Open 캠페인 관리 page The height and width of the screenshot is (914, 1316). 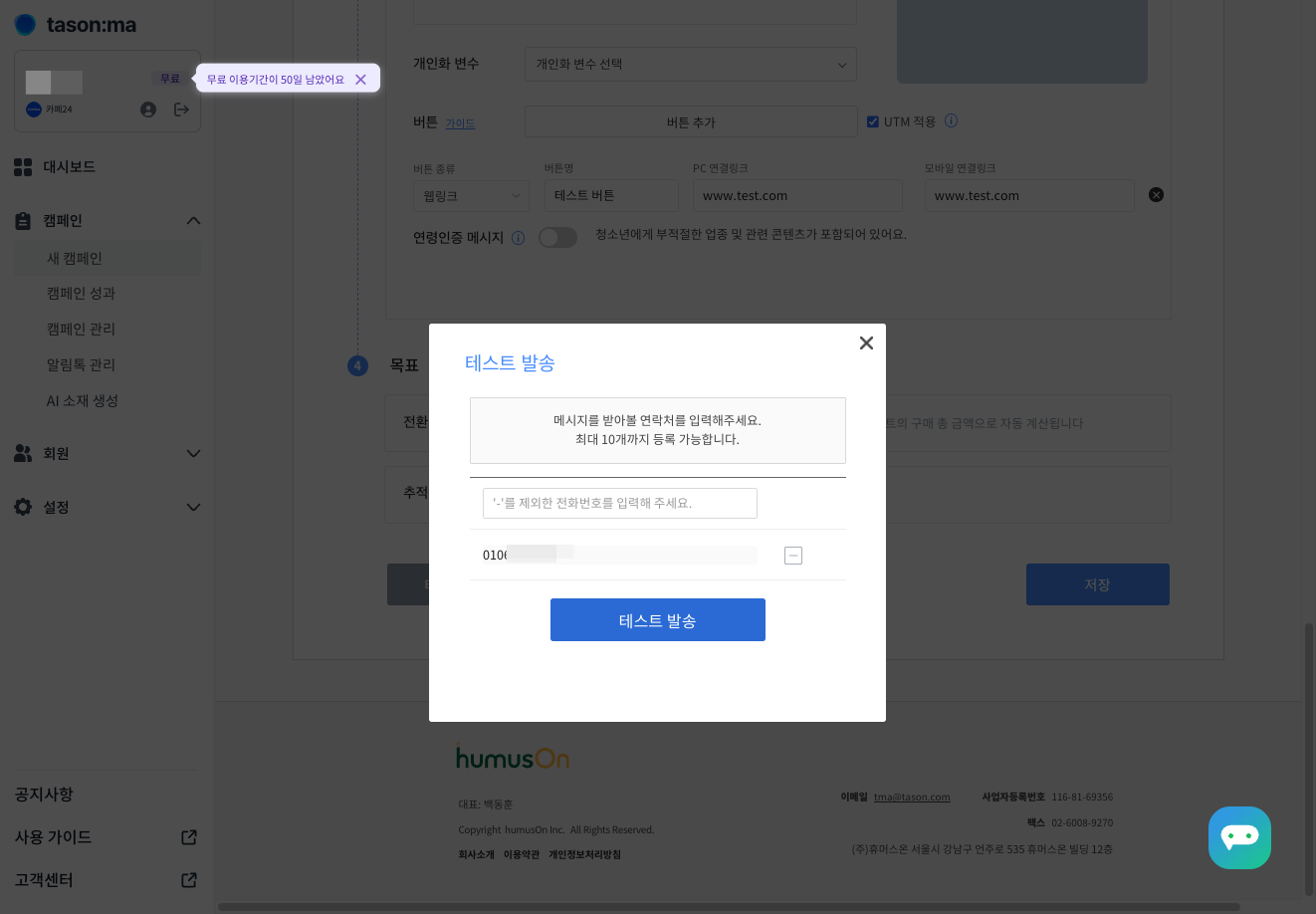81,330
